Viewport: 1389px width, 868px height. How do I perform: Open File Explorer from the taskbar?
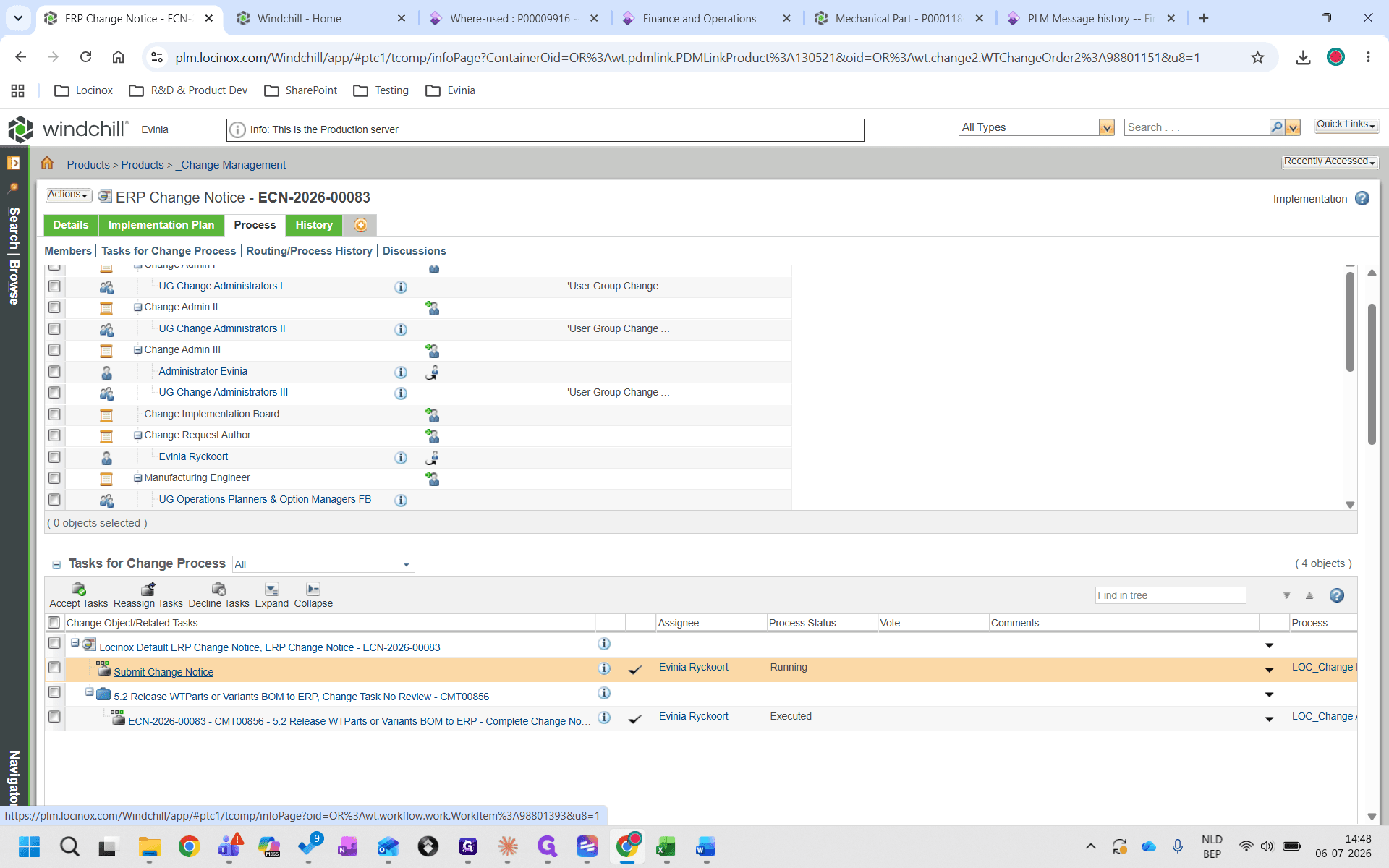(x=149, y=846)
